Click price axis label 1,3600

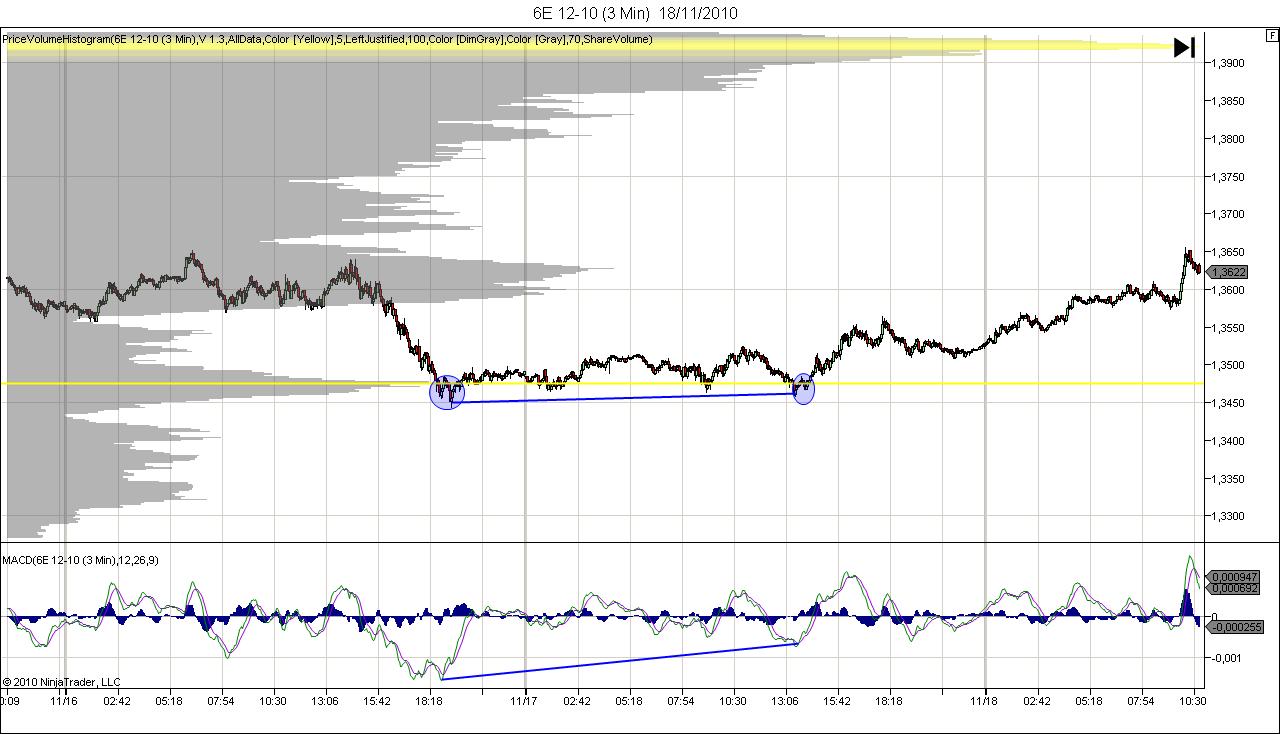click(x=1229, y=290)
